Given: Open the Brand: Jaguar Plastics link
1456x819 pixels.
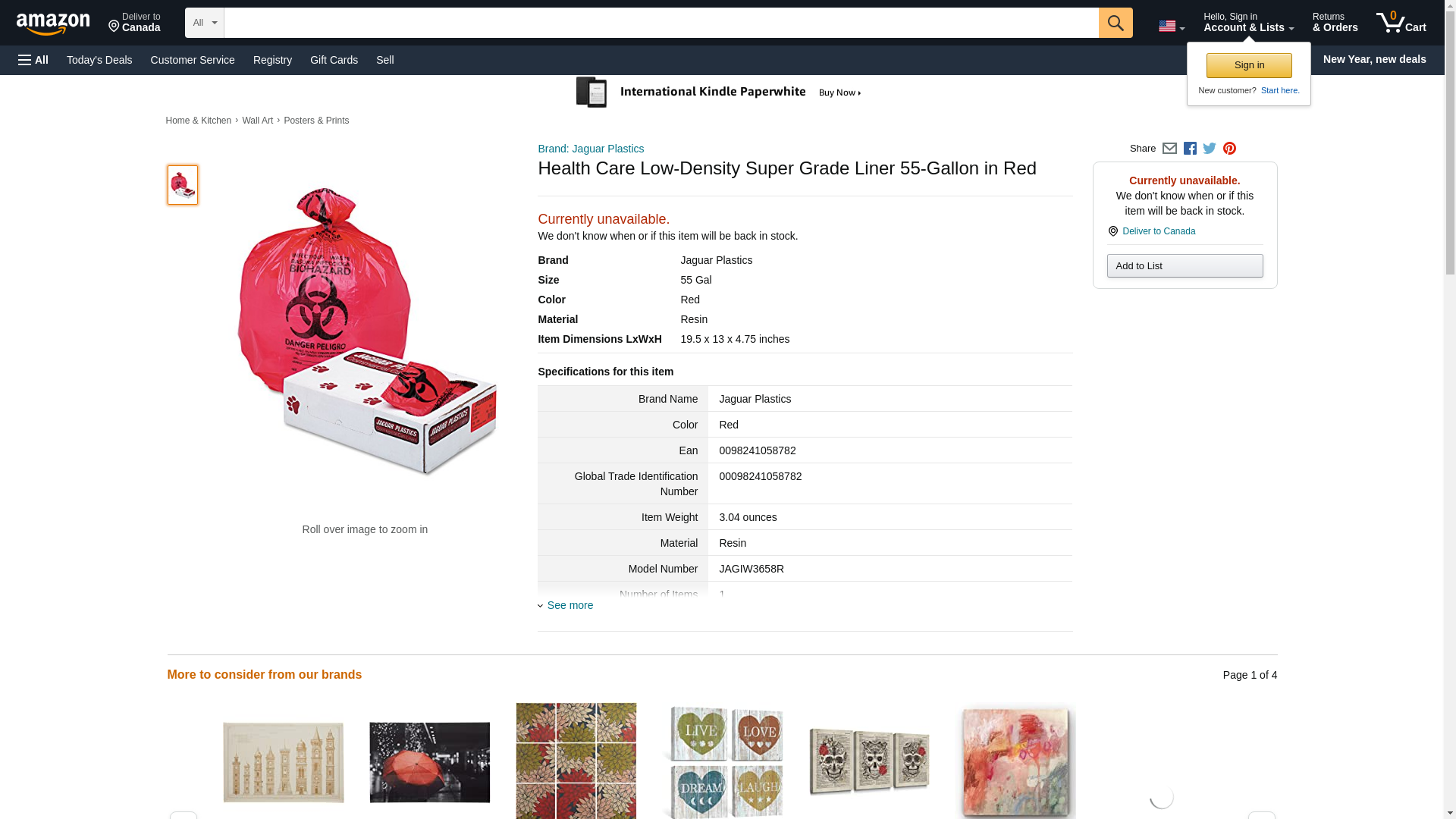Looking at the screenshot, I should (591, 149).
